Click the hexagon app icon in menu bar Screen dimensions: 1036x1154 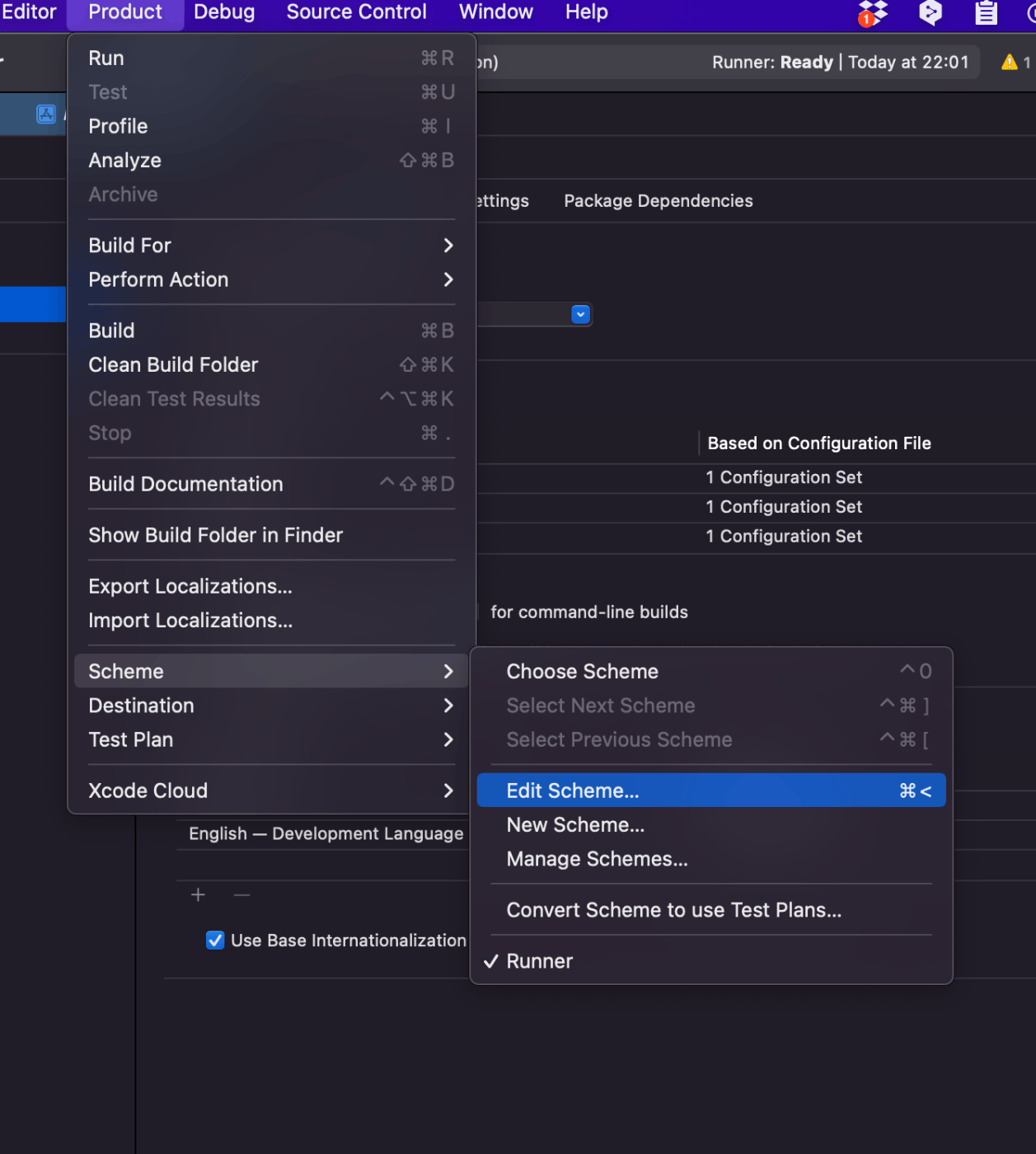(931, 12)
